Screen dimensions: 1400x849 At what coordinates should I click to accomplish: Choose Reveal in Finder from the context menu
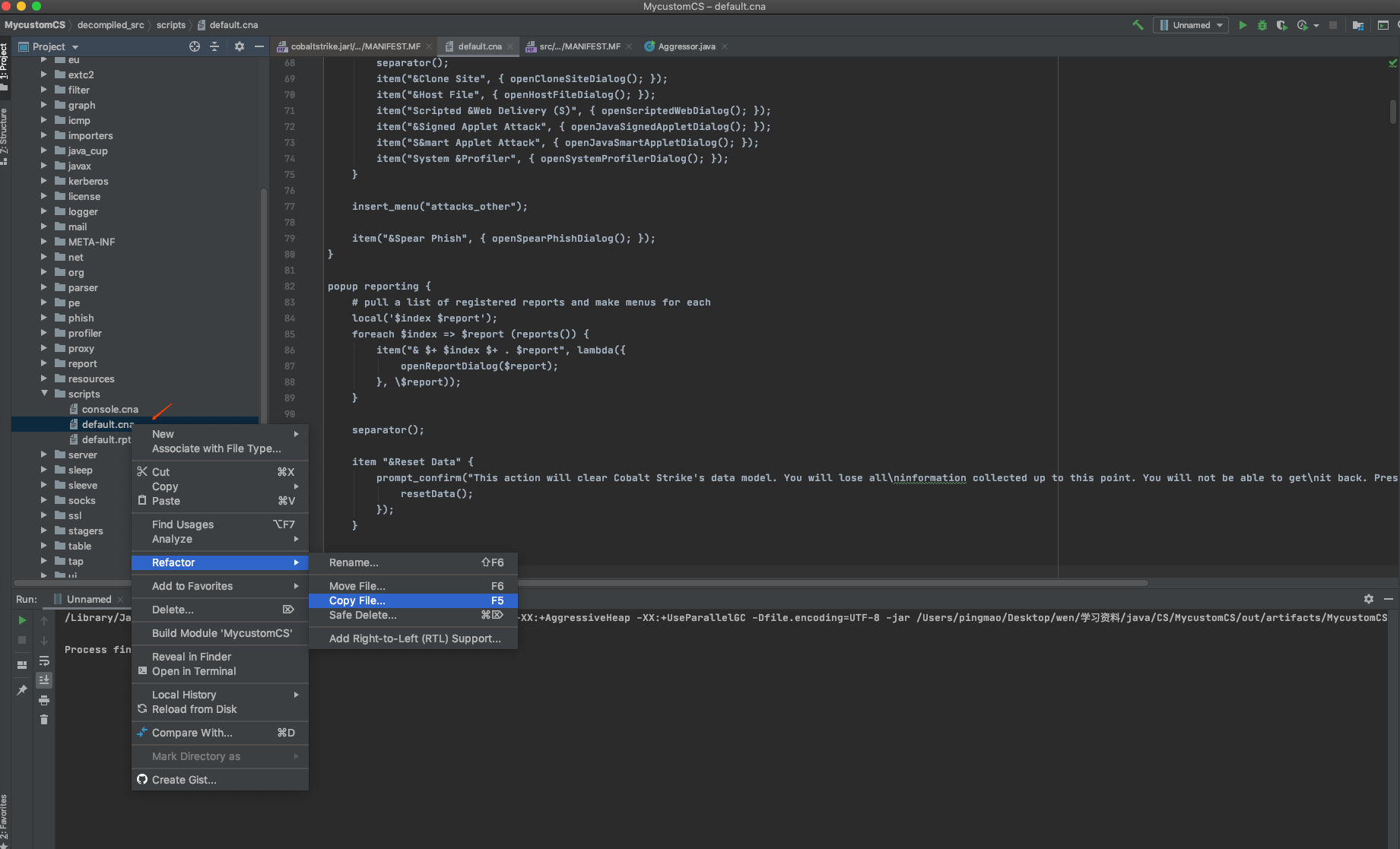tap(191, 657)
